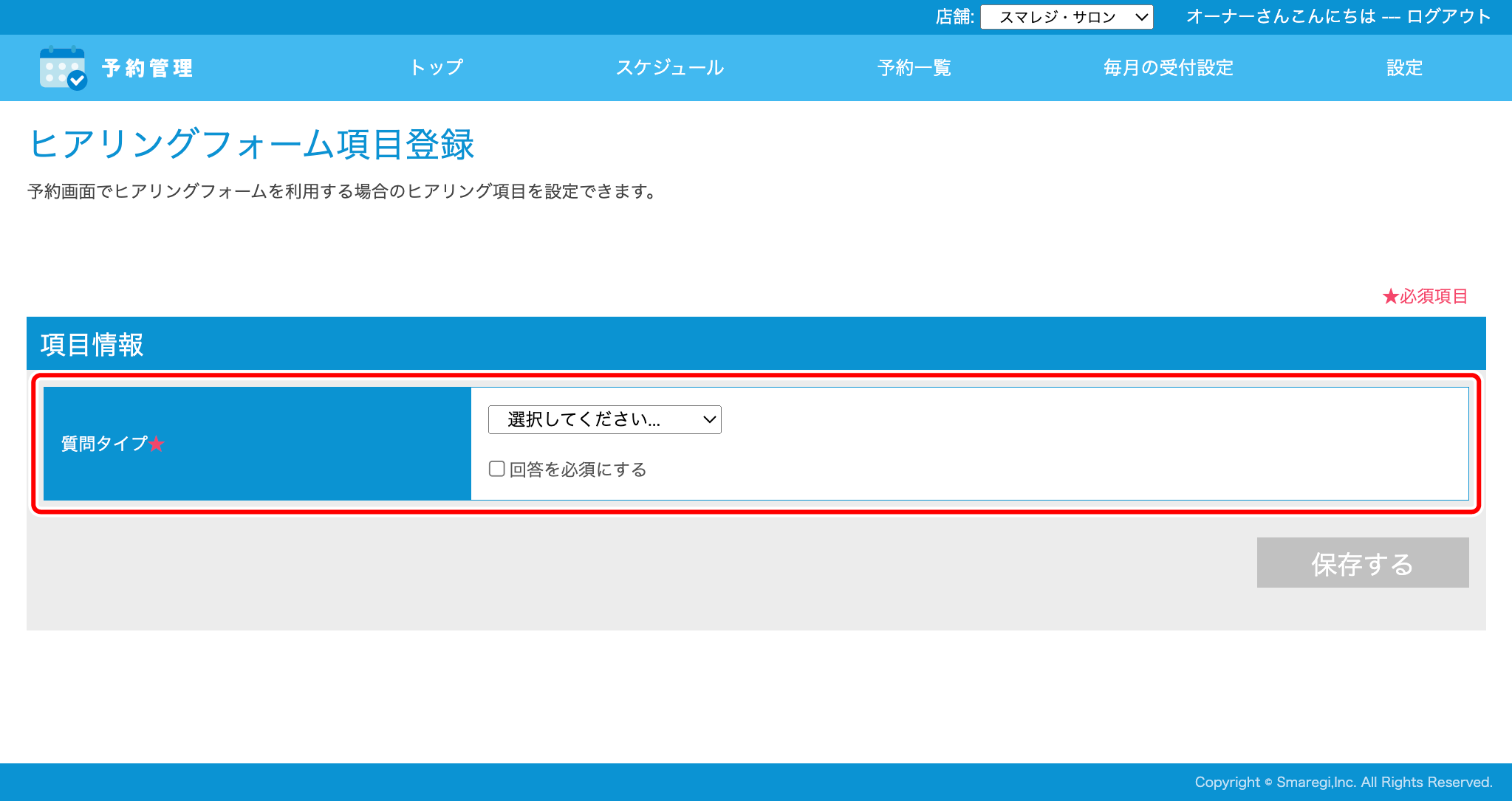This screenshot has width=1512, height=801.
Task: Click the 保存する save button
Action: [x=1361, y=563]
